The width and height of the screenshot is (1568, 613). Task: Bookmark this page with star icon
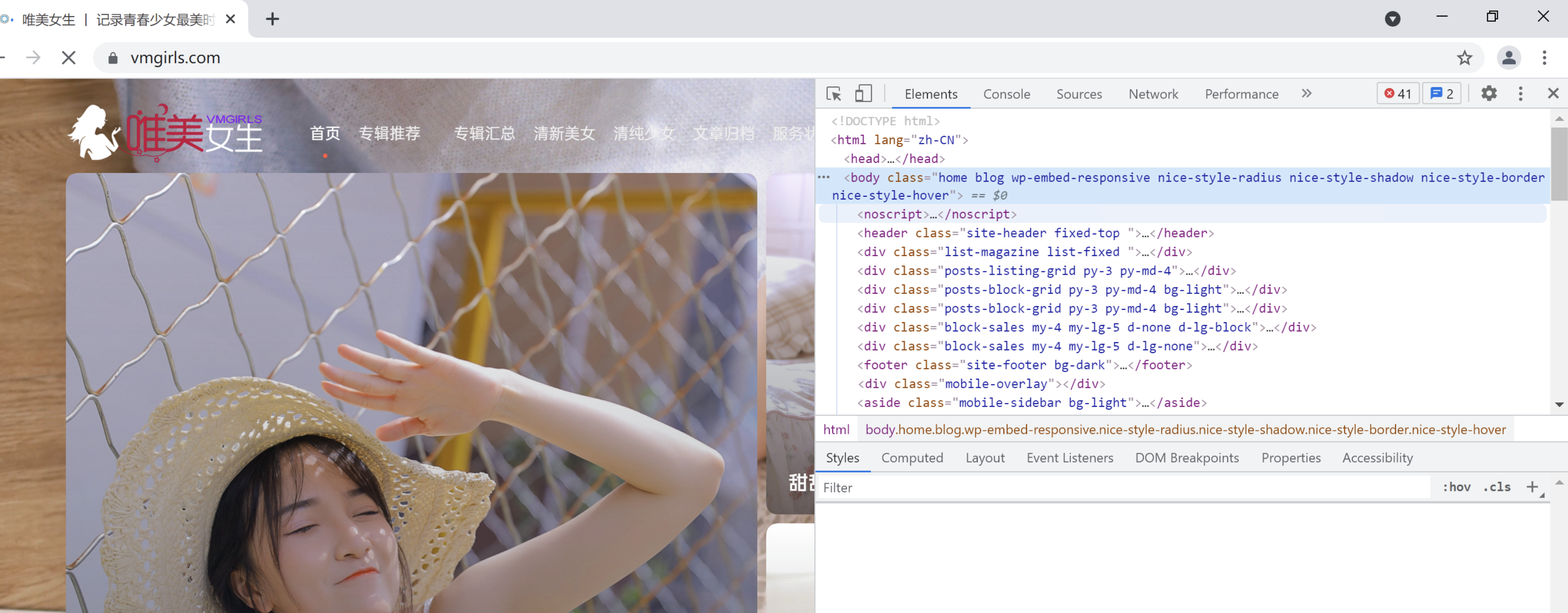[x=1464, y=58]
